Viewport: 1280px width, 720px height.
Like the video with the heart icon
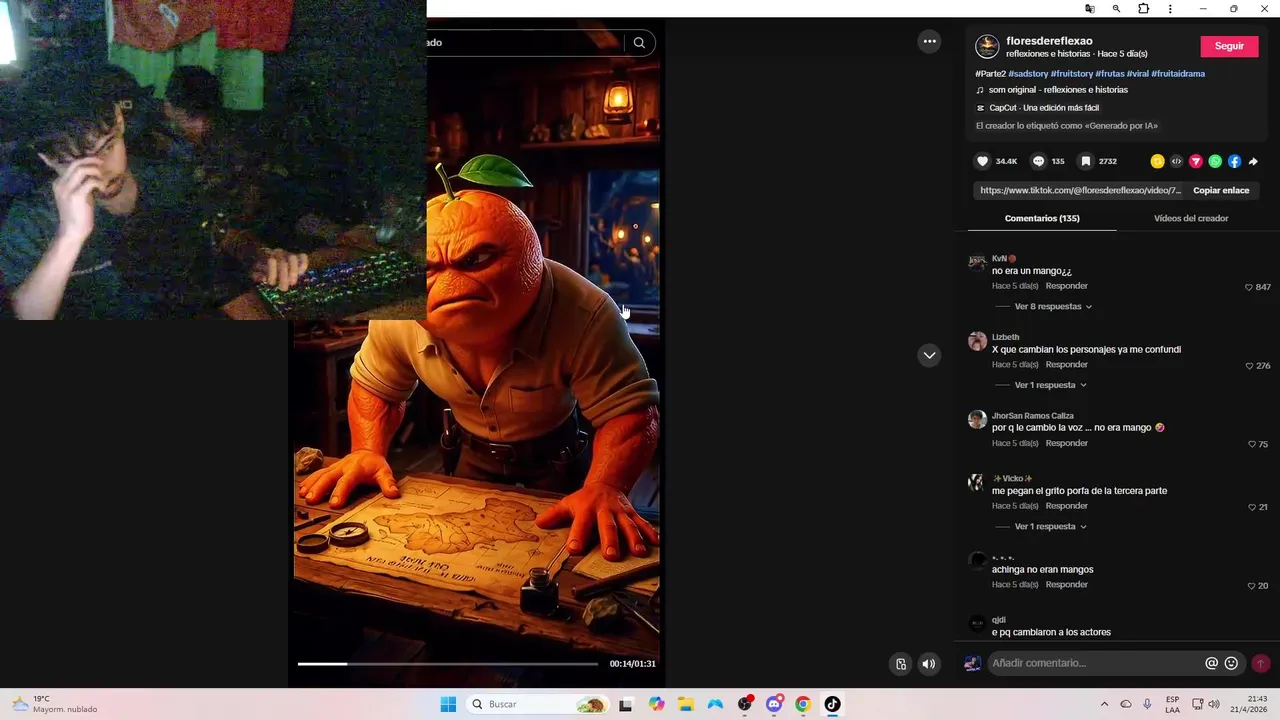[x=983, y=161]
